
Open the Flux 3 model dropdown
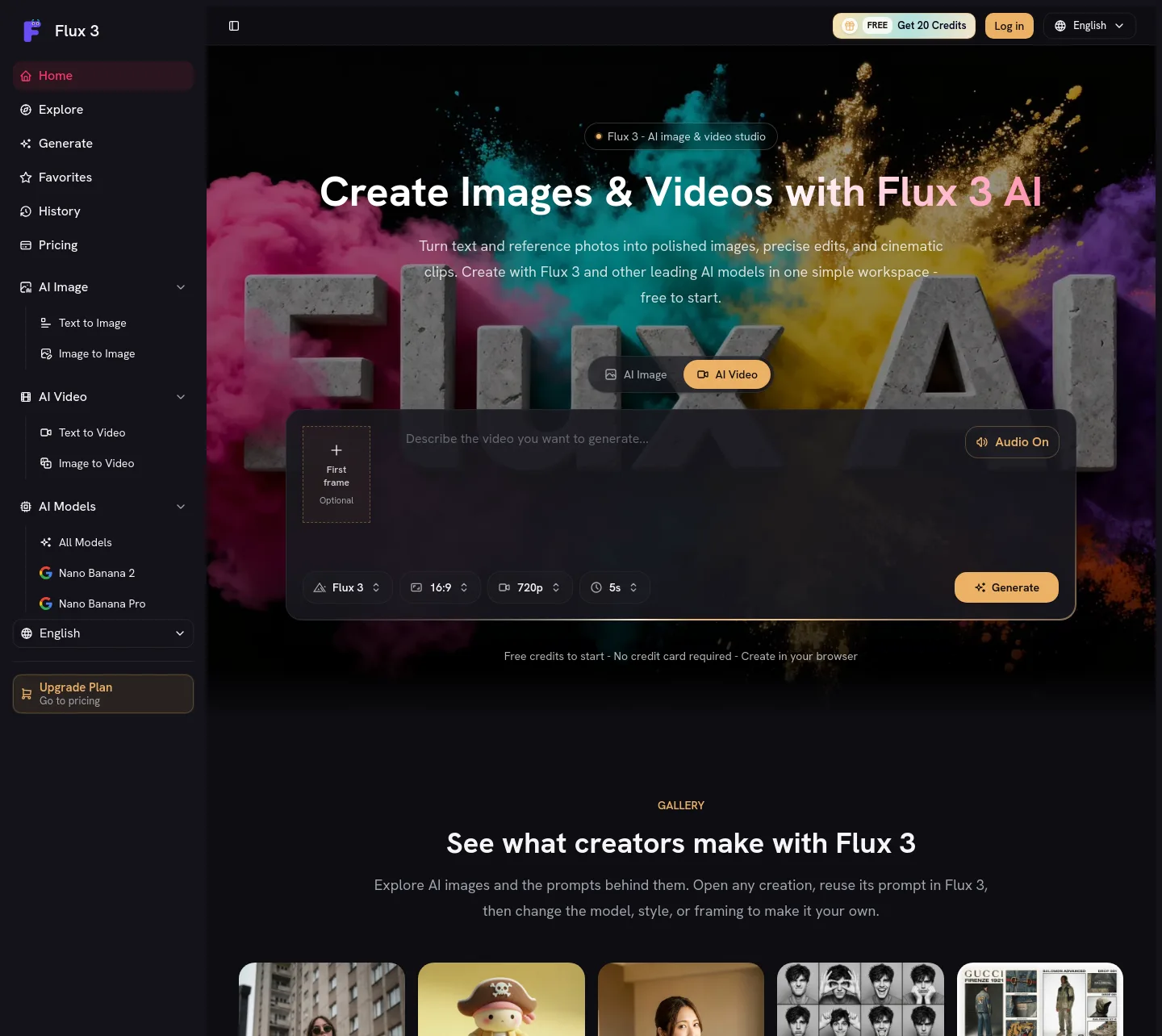(x=348, y=587)
